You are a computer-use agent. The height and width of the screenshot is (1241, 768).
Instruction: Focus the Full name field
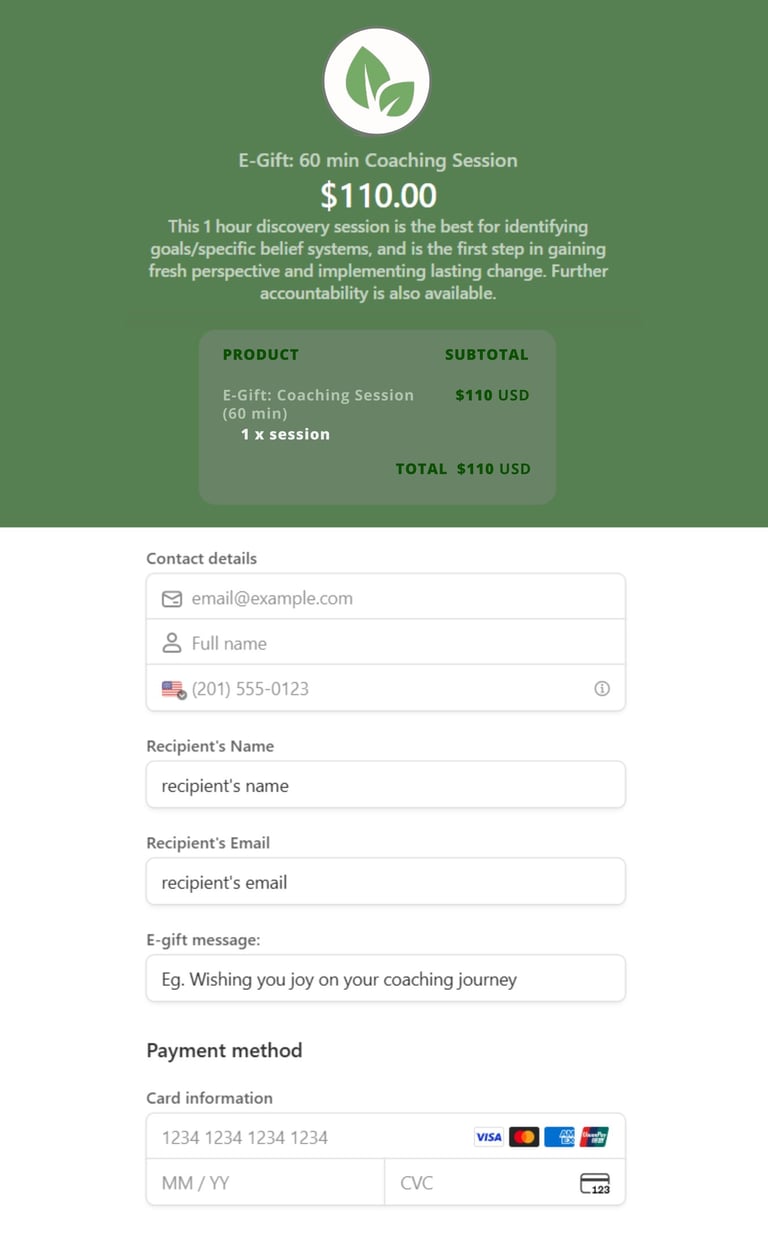click(386, 642)
